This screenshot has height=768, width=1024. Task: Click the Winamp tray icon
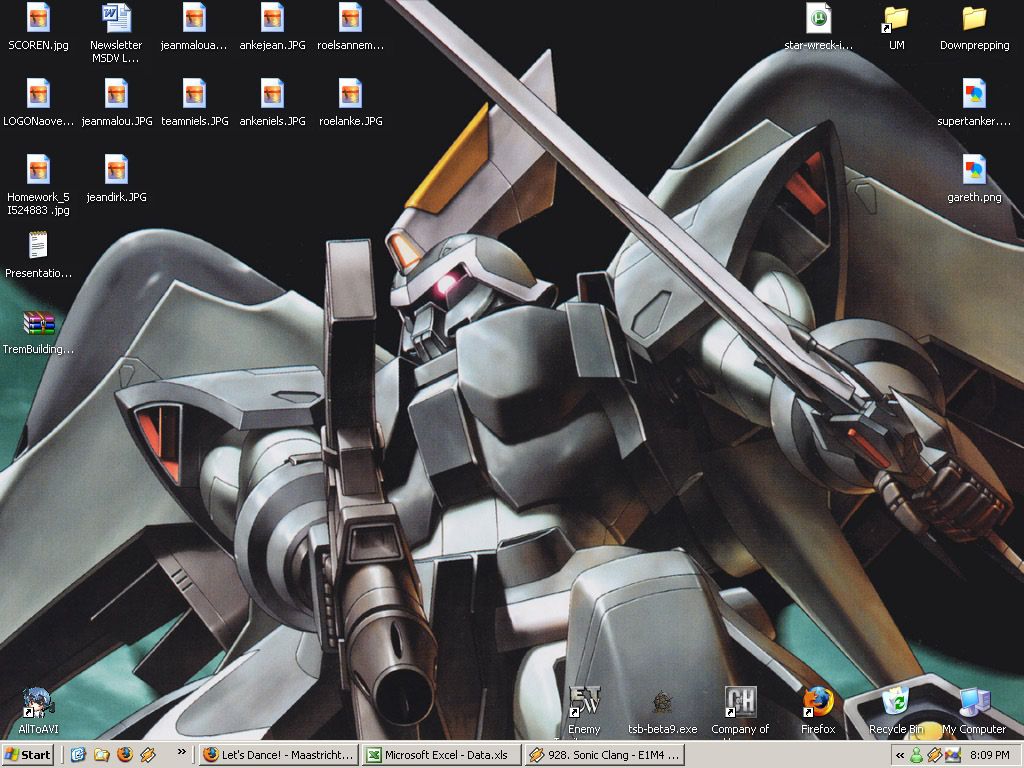(935, 756)
